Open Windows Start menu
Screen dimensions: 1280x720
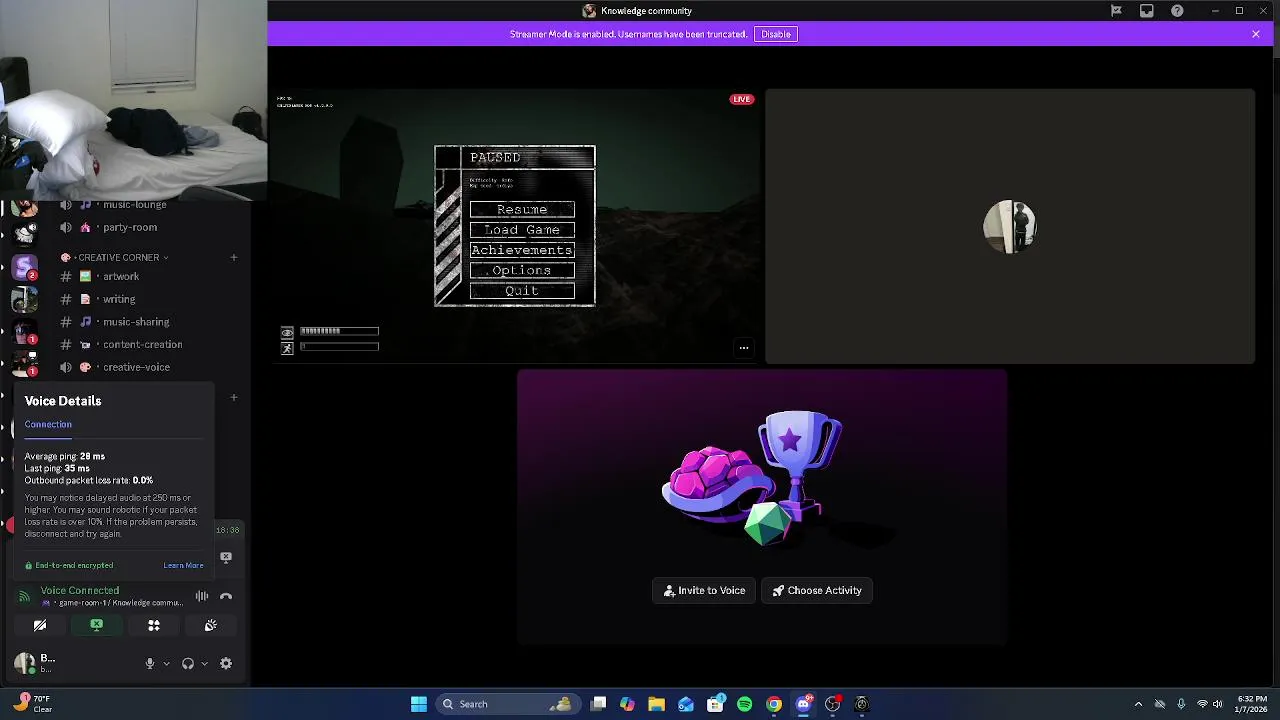(419, 704)
